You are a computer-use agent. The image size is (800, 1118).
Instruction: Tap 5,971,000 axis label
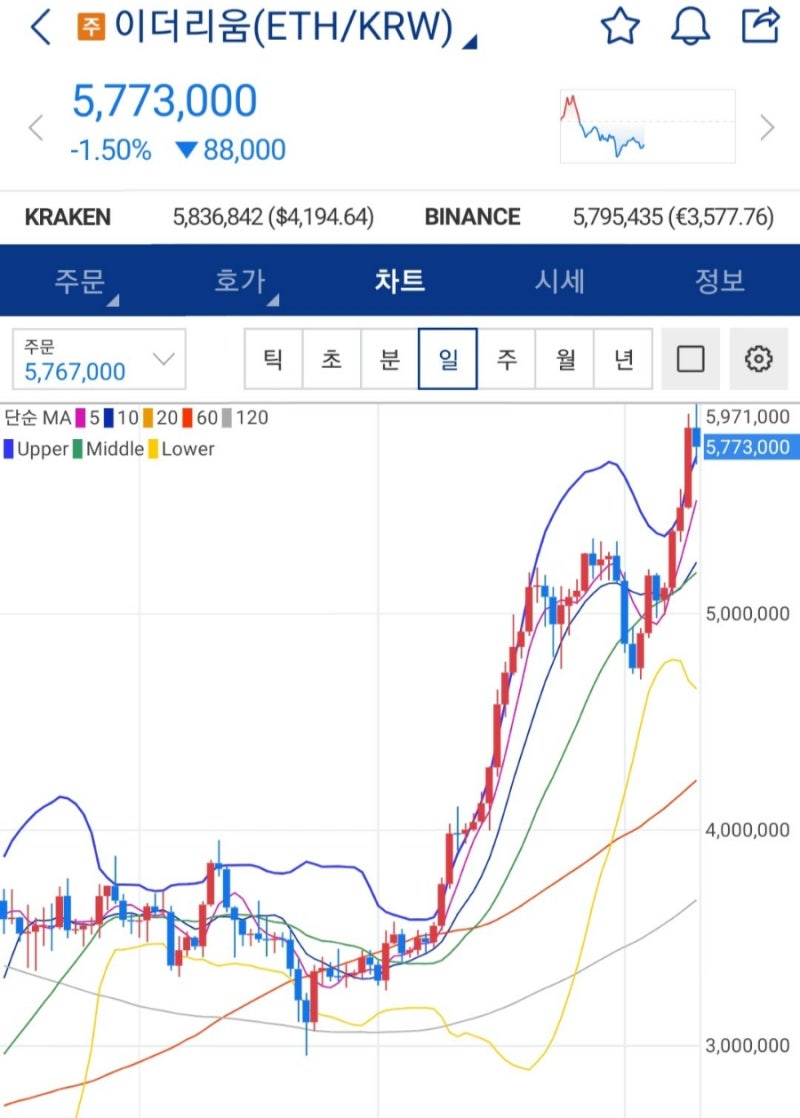point(747,417)
